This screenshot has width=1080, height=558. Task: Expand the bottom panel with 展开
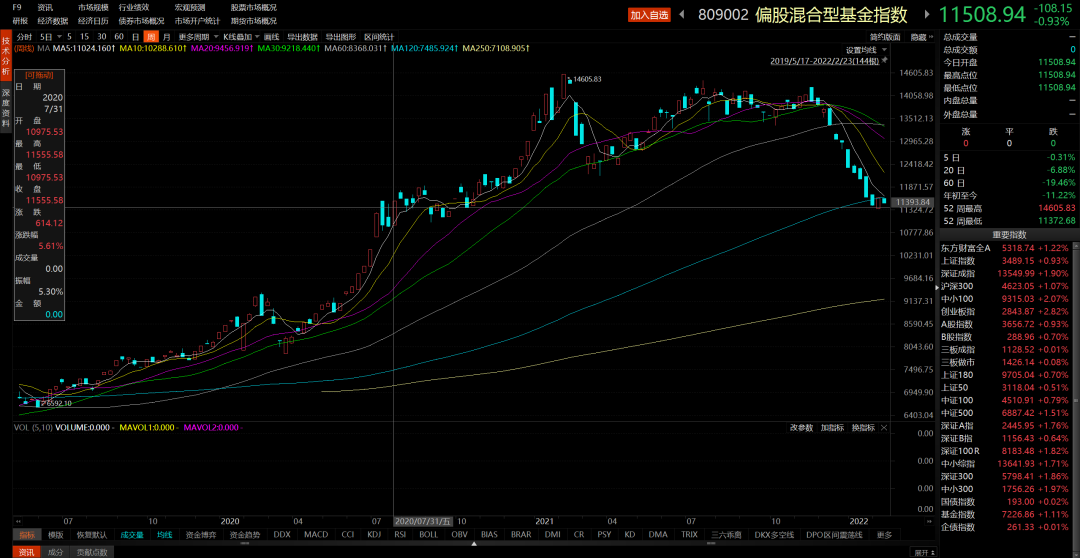[924, 552]
